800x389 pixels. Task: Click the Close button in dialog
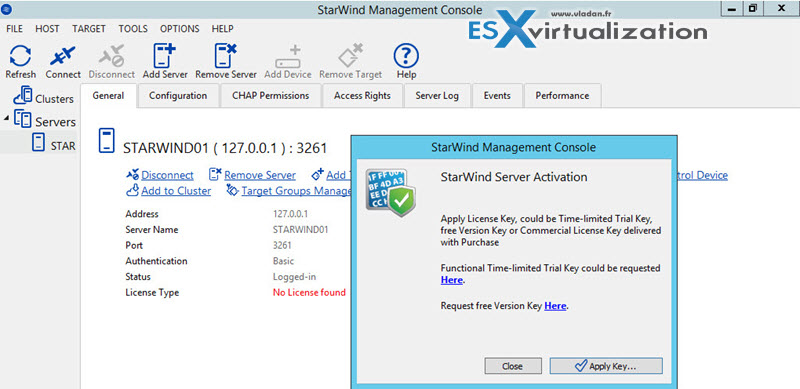pos(513,366)
